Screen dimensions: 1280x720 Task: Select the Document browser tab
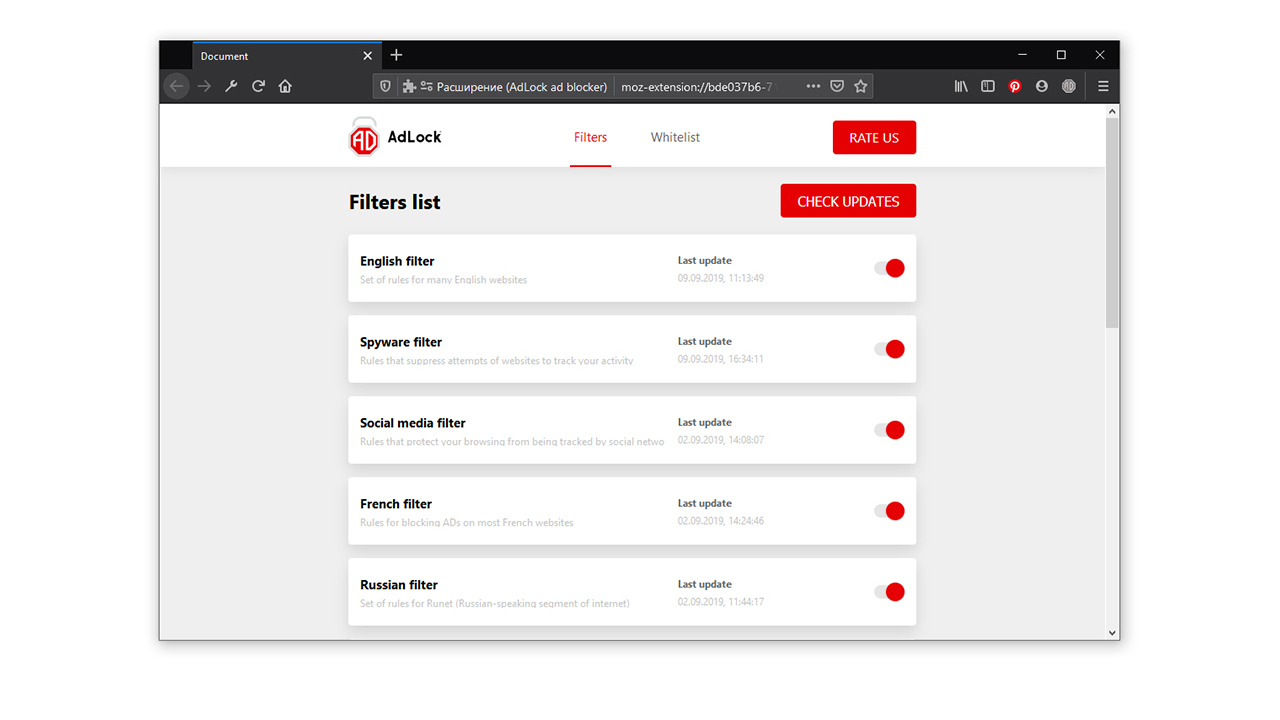point(287,56)
